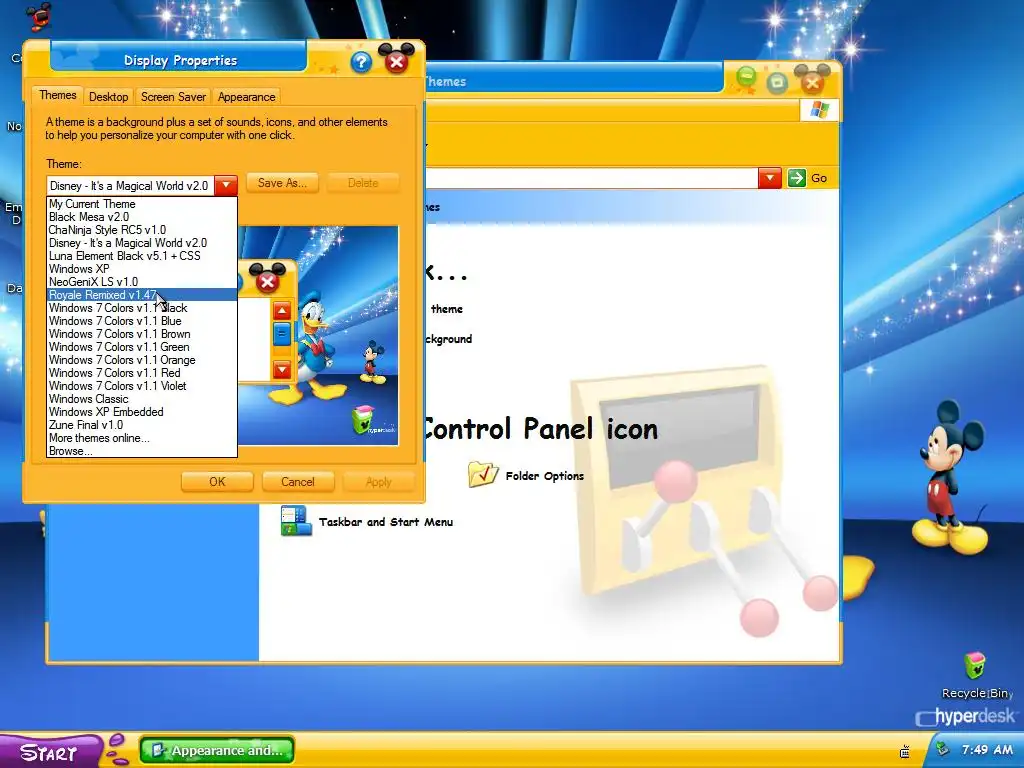
Task: Maximize the Themes control panel window
Action: point(777,82)
